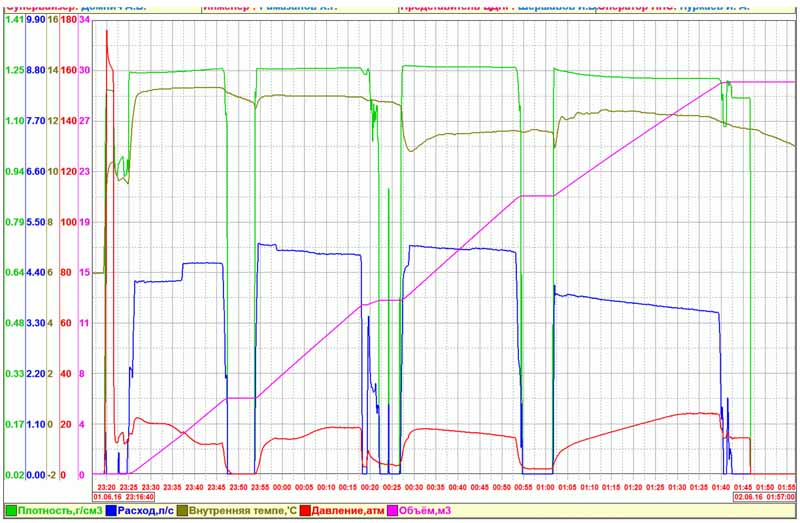Click the pressure axis value 100

click(69, 222)
